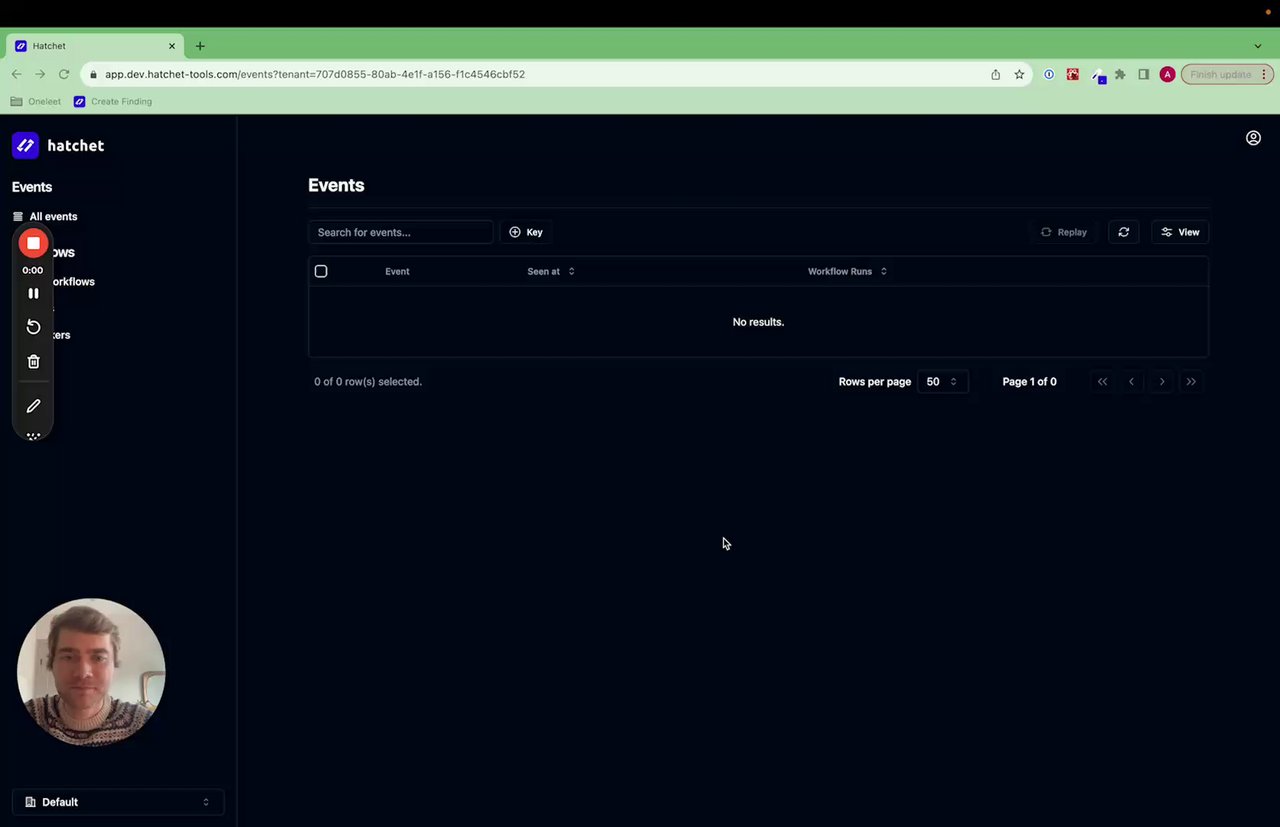The width and height of the screenshot is (1280, 827).
Task: Sort by Seen at column
Action: [x=551, y=271]
